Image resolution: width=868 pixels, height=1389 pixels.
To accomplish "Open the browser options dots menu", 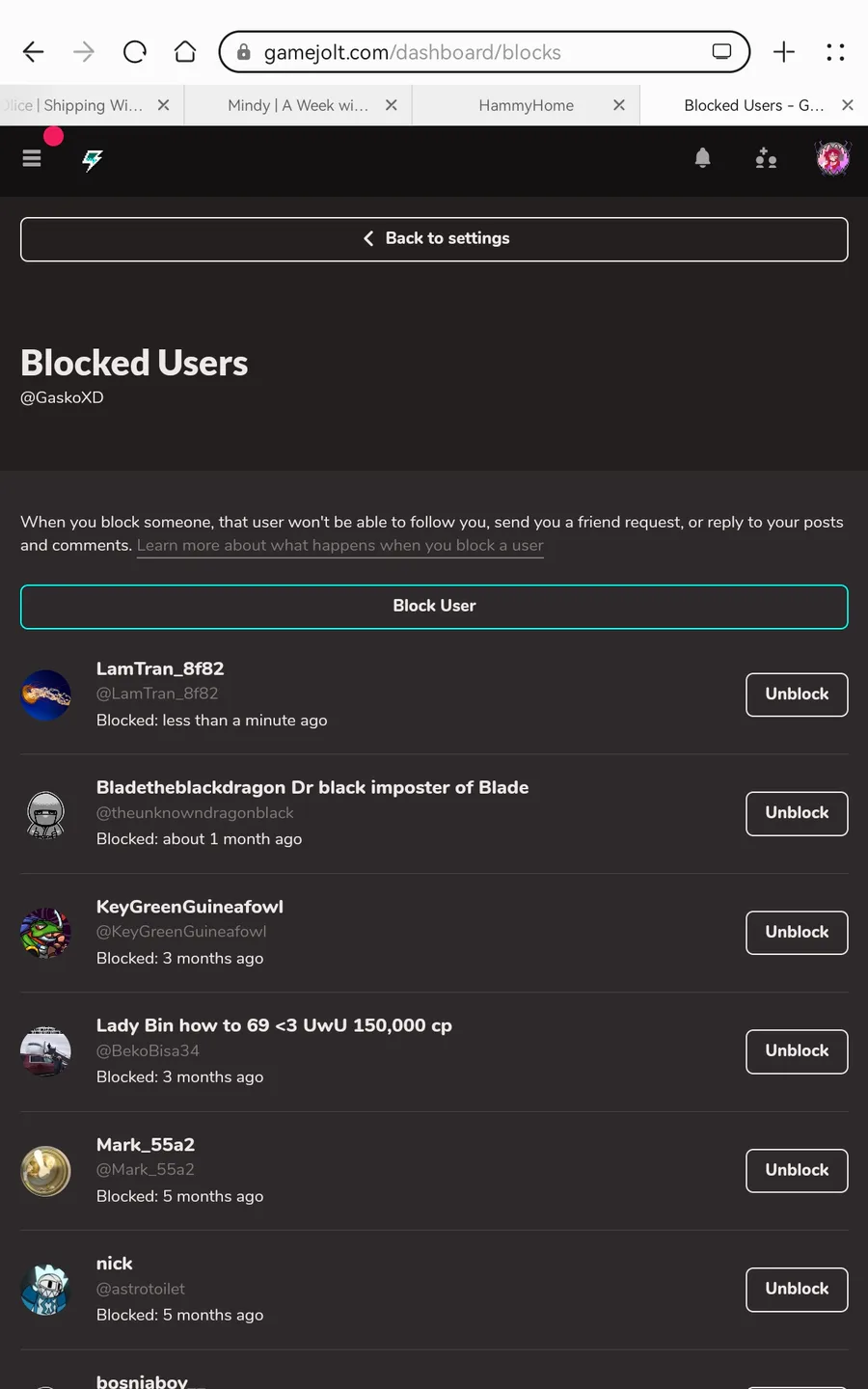I will tap(835, 52).
